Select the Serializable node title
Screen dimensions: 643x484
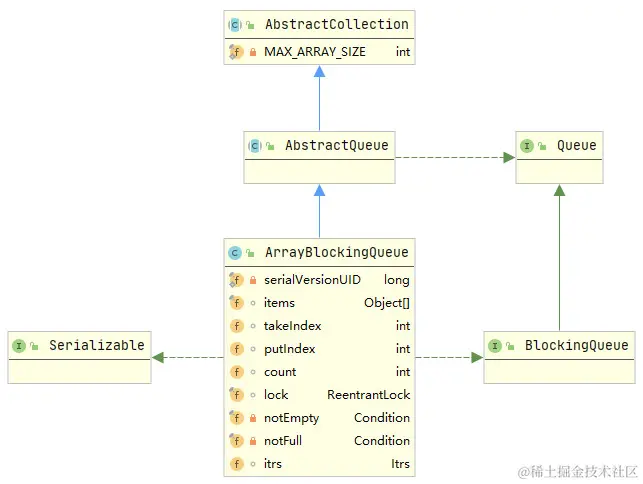pos(97,345)
